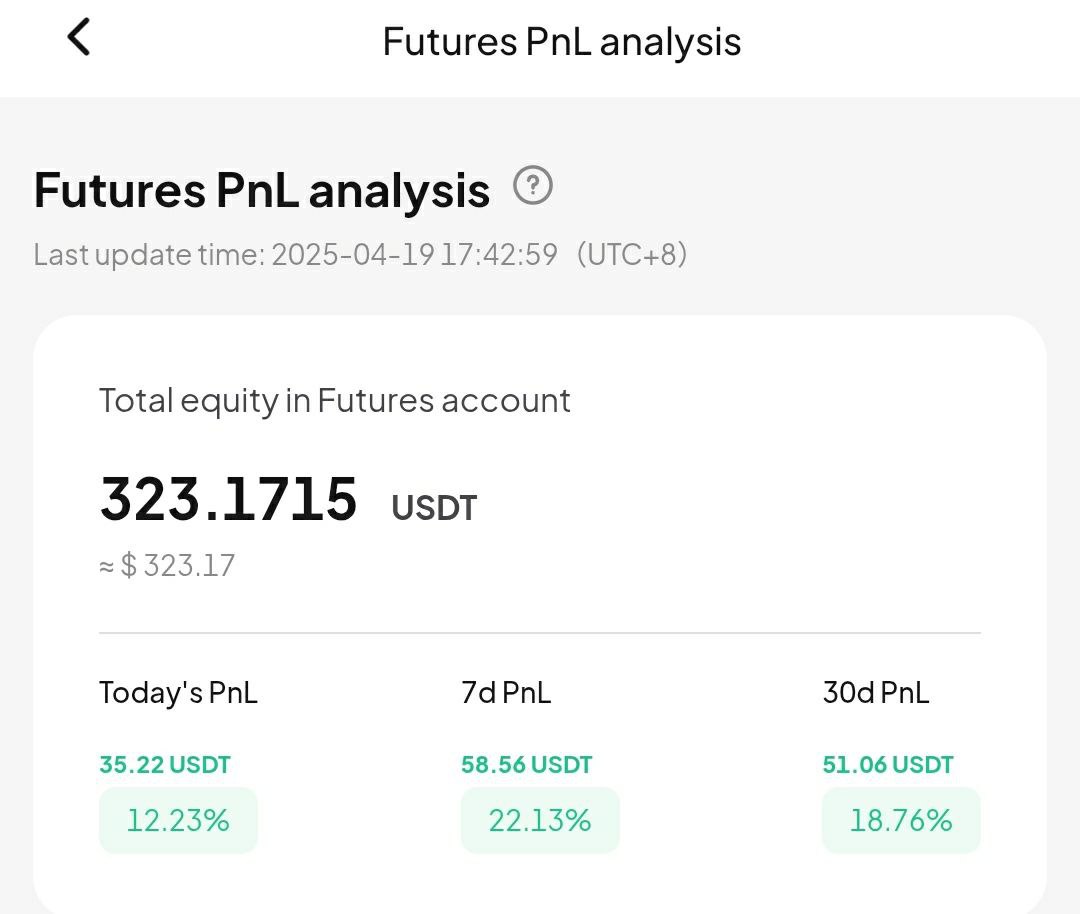Click the top bar Futures PnL analysis title

pyautogui.click(x=561, y=41)
